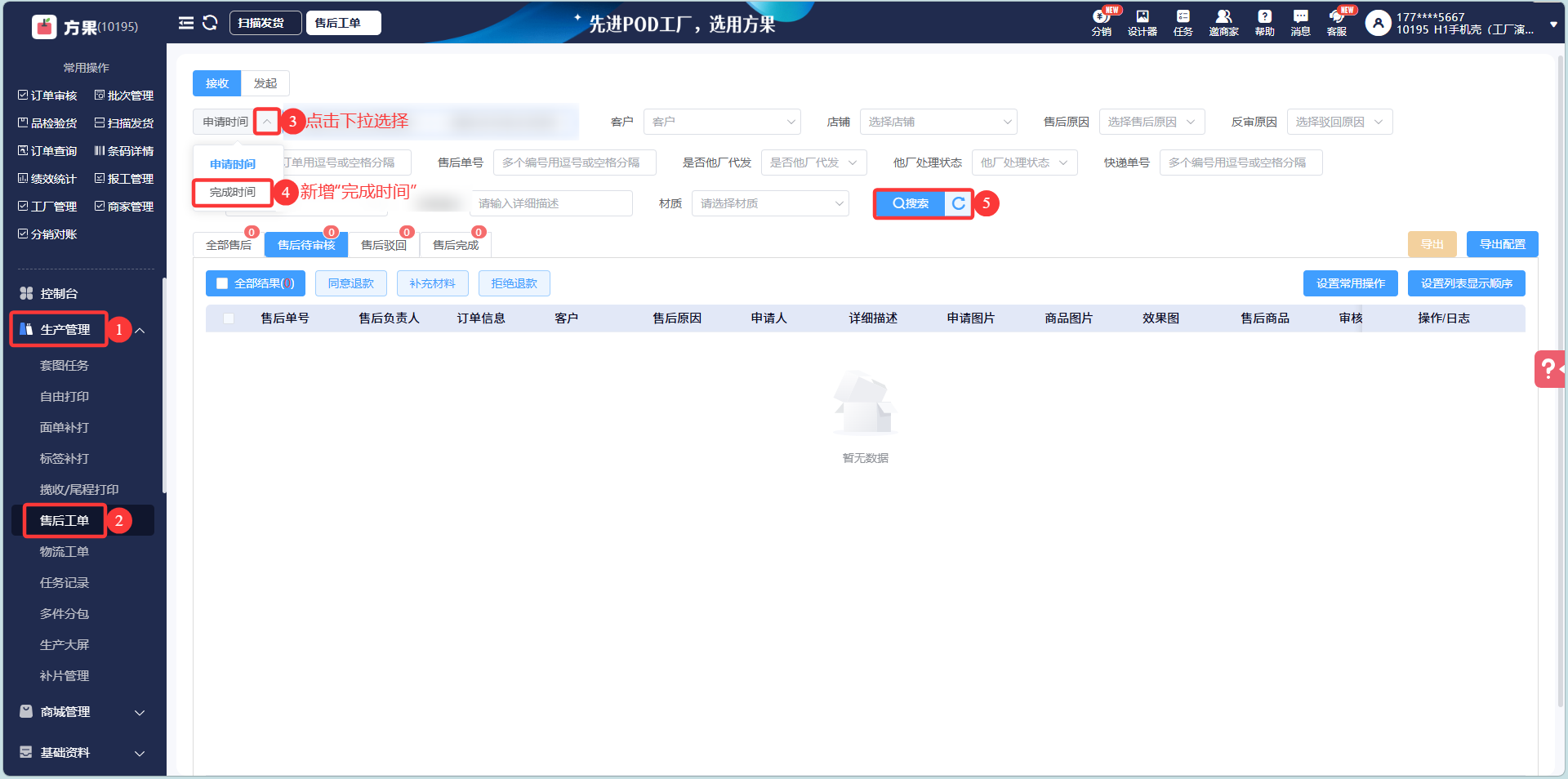Image resolution: width=1568 pixels, height=779 pixels.
Task: Click the 邀商家 icon
Action: pyautogui.click(x=1223, y=22)
